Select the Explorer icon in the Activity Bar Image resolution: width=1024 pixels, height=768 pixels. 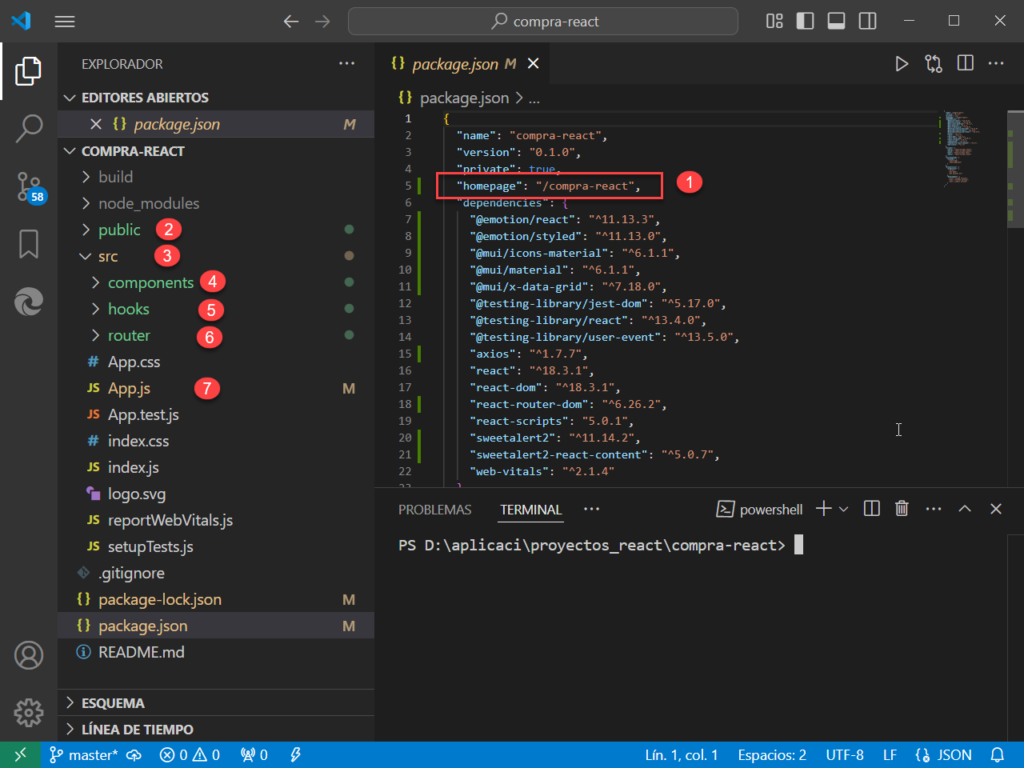[28, 71]
